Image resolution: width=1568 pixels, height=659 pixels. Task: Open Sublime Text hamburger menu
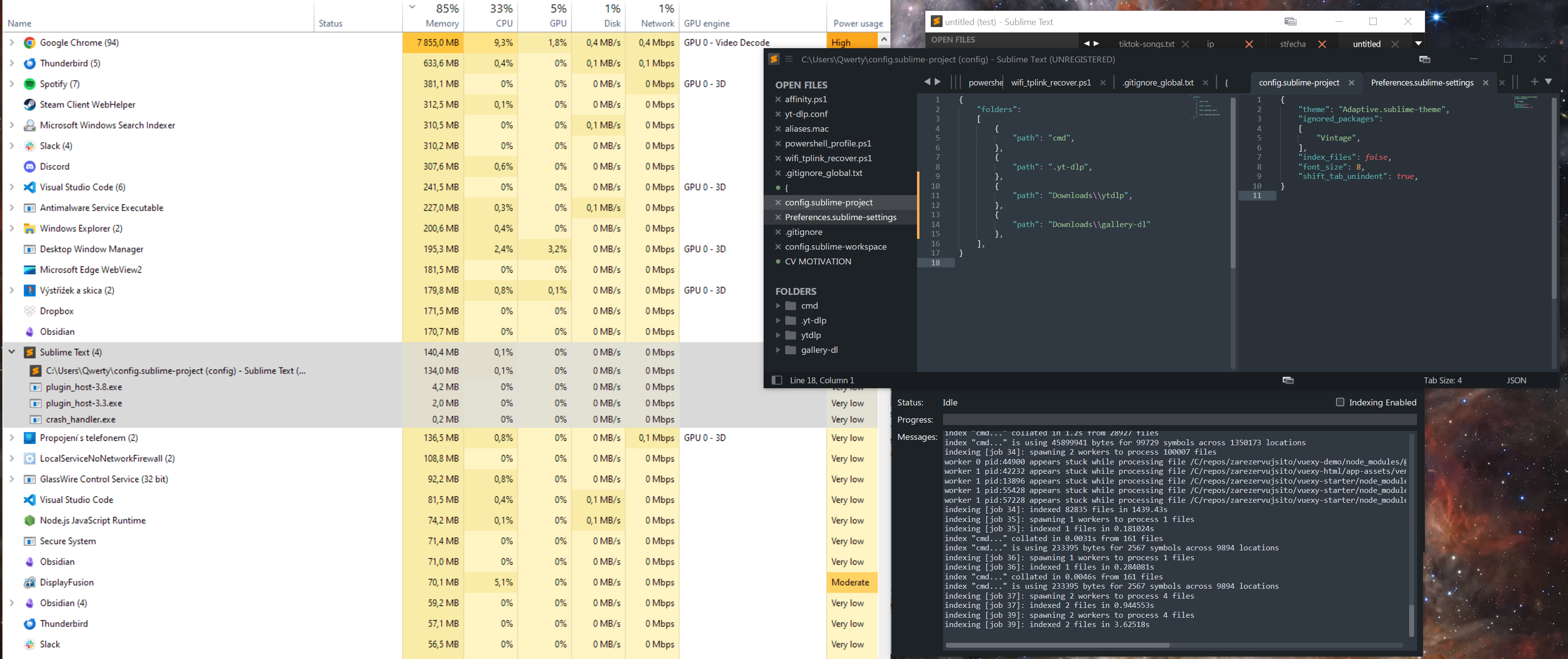pos(789,59)
